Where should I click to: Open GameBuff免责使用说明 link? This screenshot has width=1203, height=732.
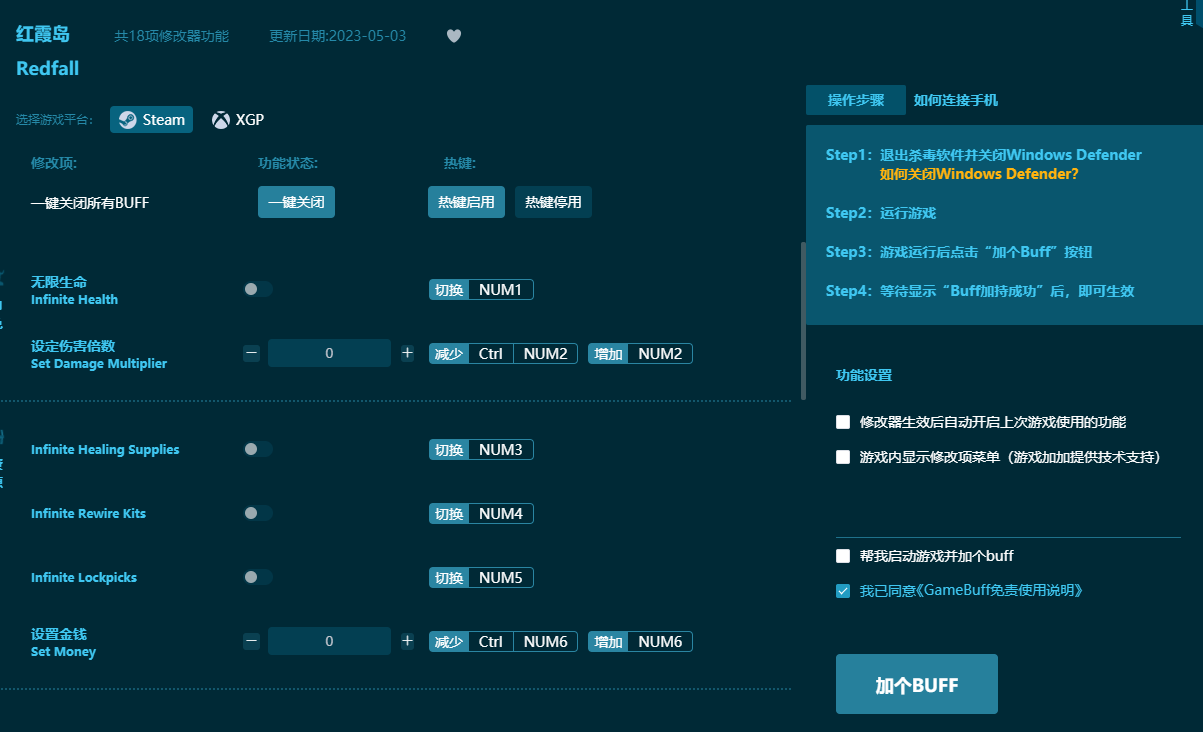coord(1002,591)
